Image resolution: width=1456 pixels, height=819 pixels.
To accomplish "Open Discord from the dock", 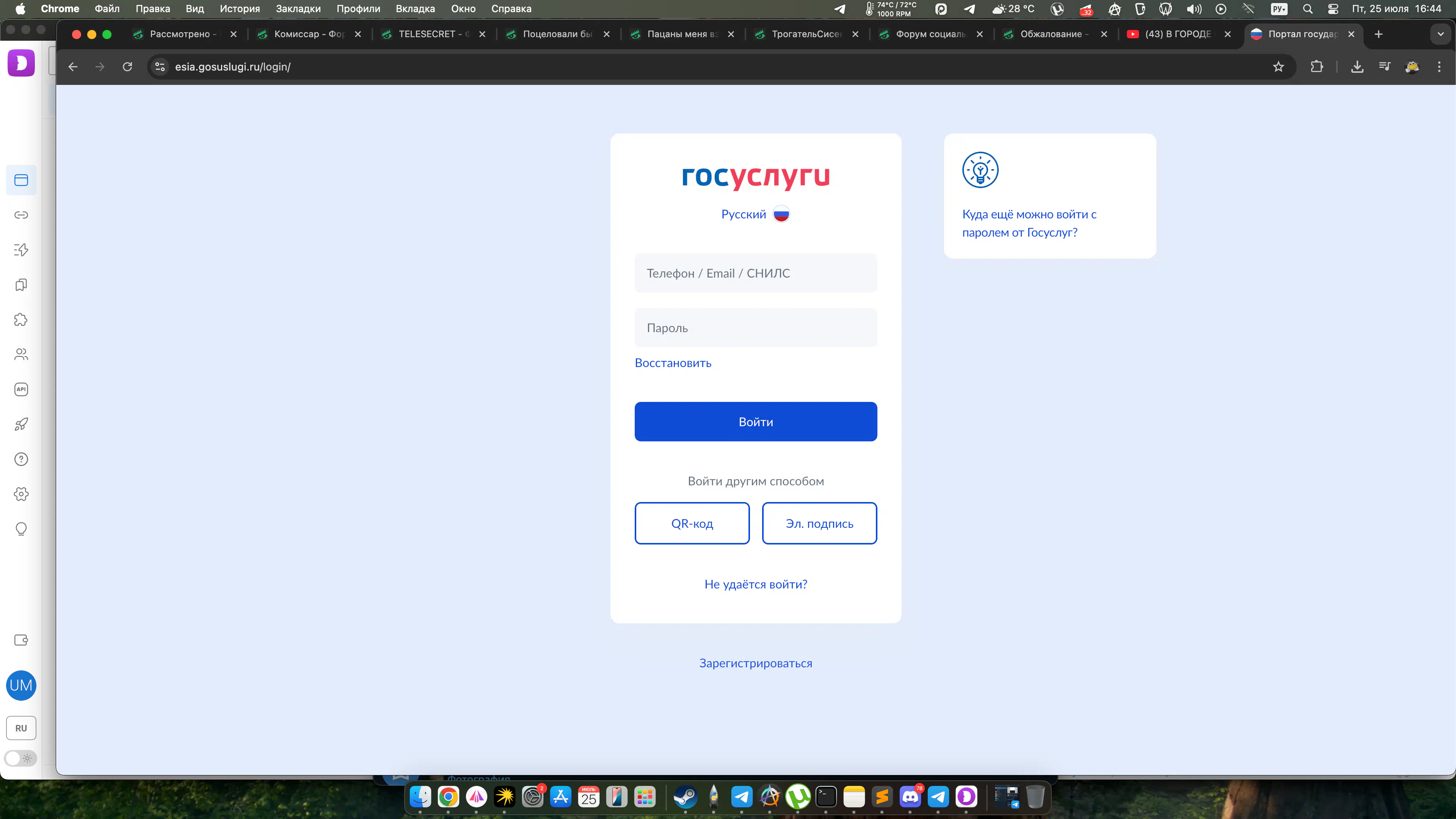I will click(x=910, y=797).
